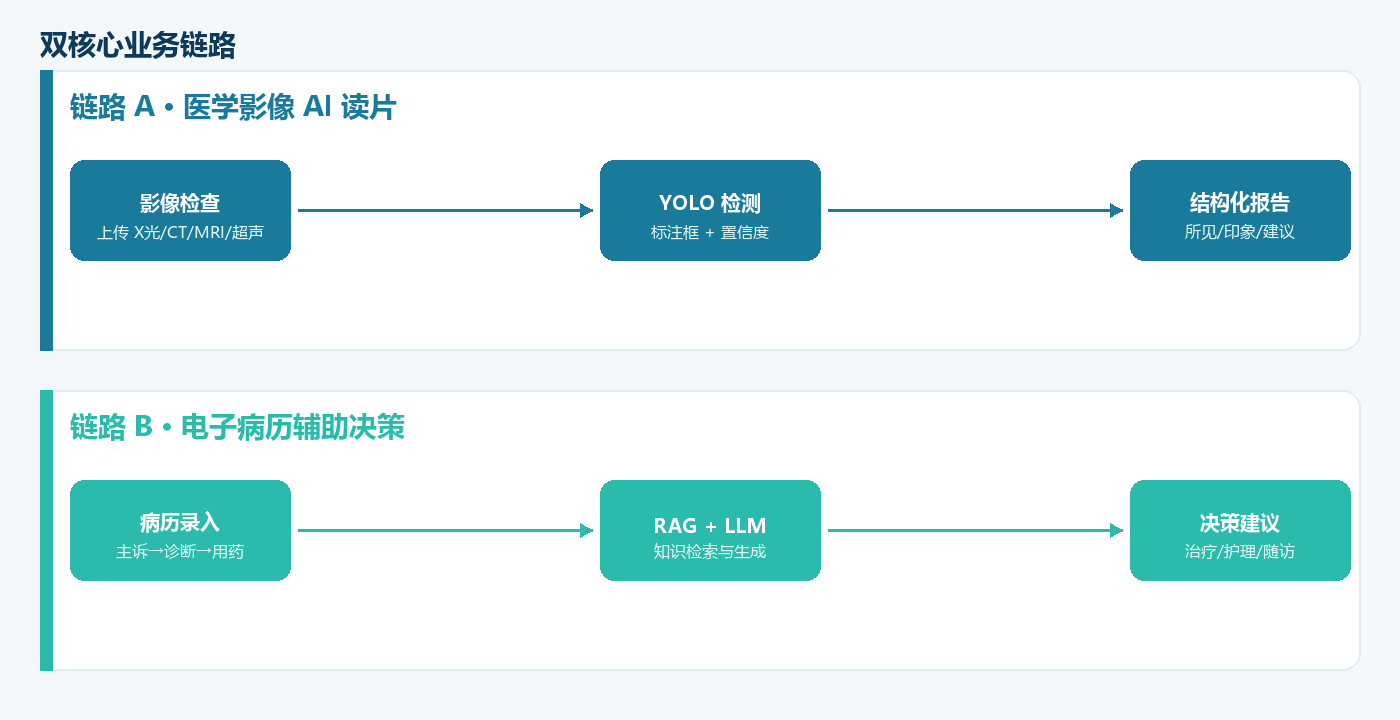Click the teal accent bar of 链路 B
1400x720 pixels.
(46, 530)
